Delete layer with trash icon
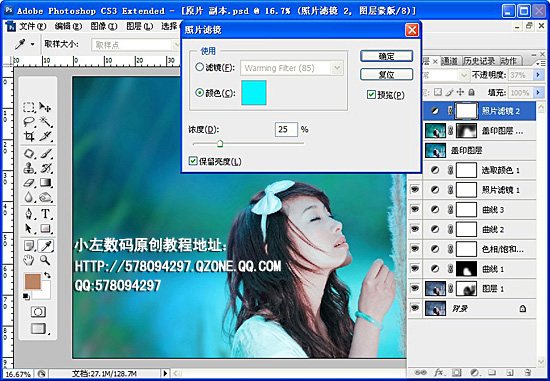Screen dimensions: 550x381 (527, 372)
